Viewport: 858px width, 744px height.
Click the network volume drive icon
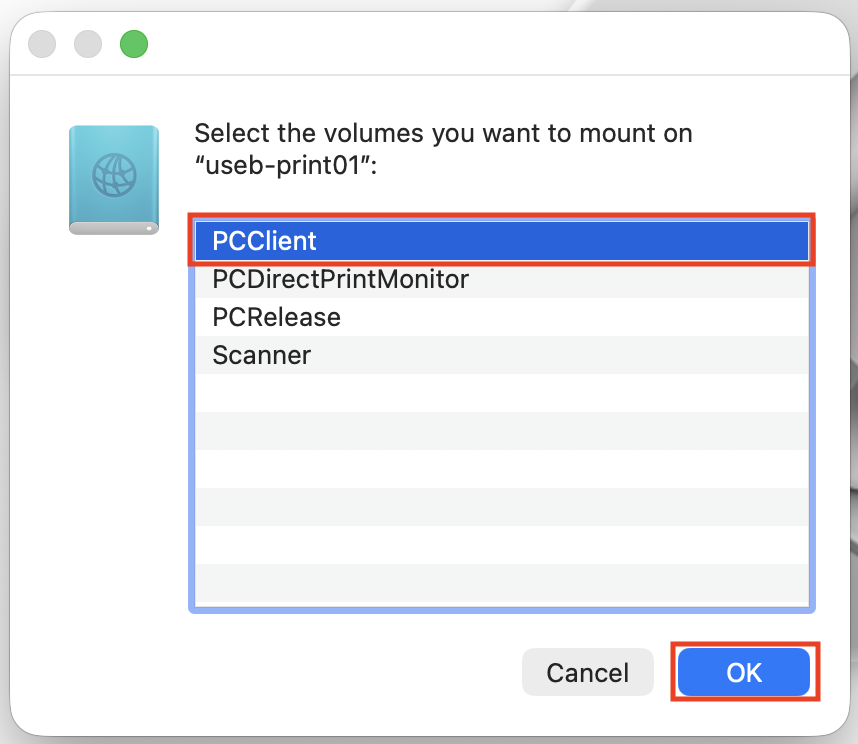pyautogui.click(x=114, y=180)
